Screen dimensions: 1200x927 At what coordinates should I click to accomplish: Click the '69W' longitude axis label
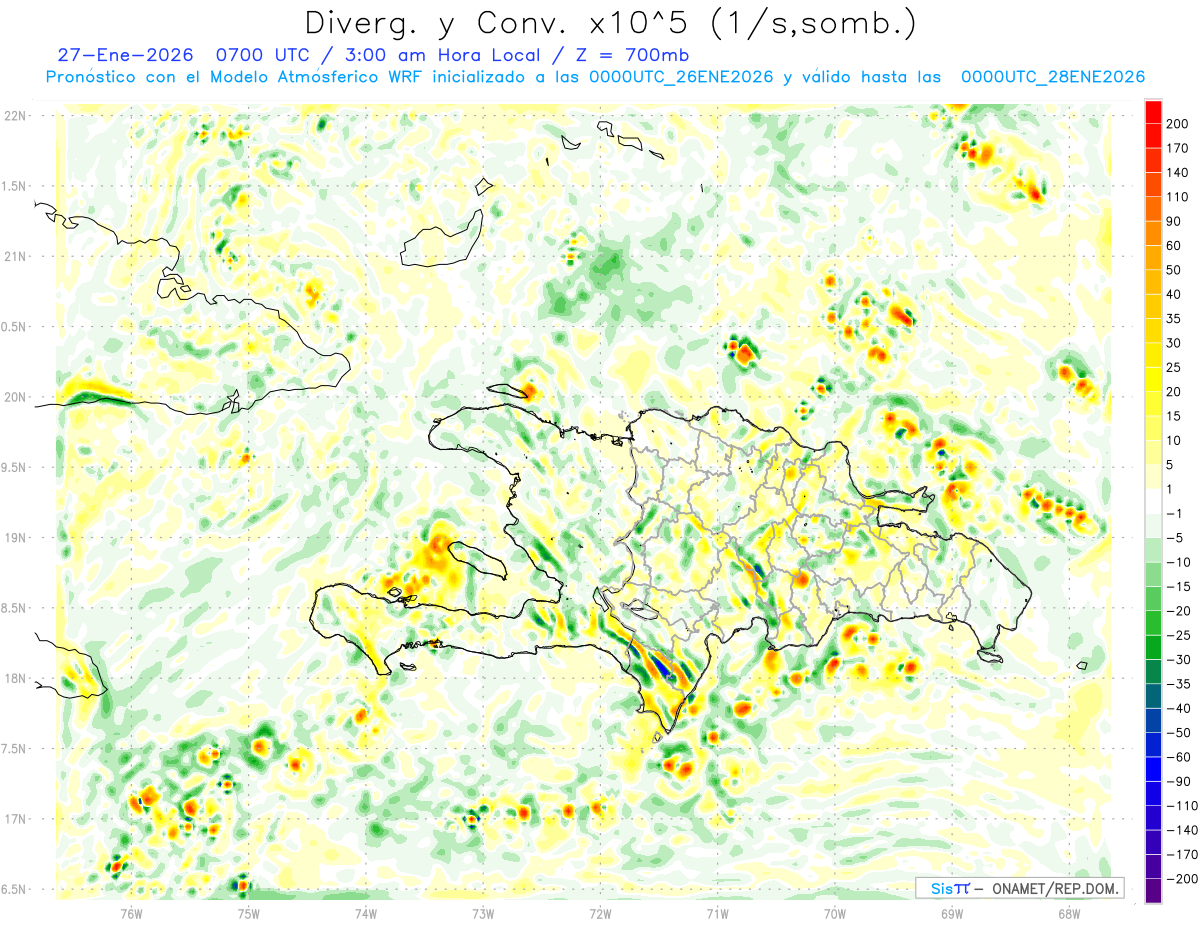(952, 913)
